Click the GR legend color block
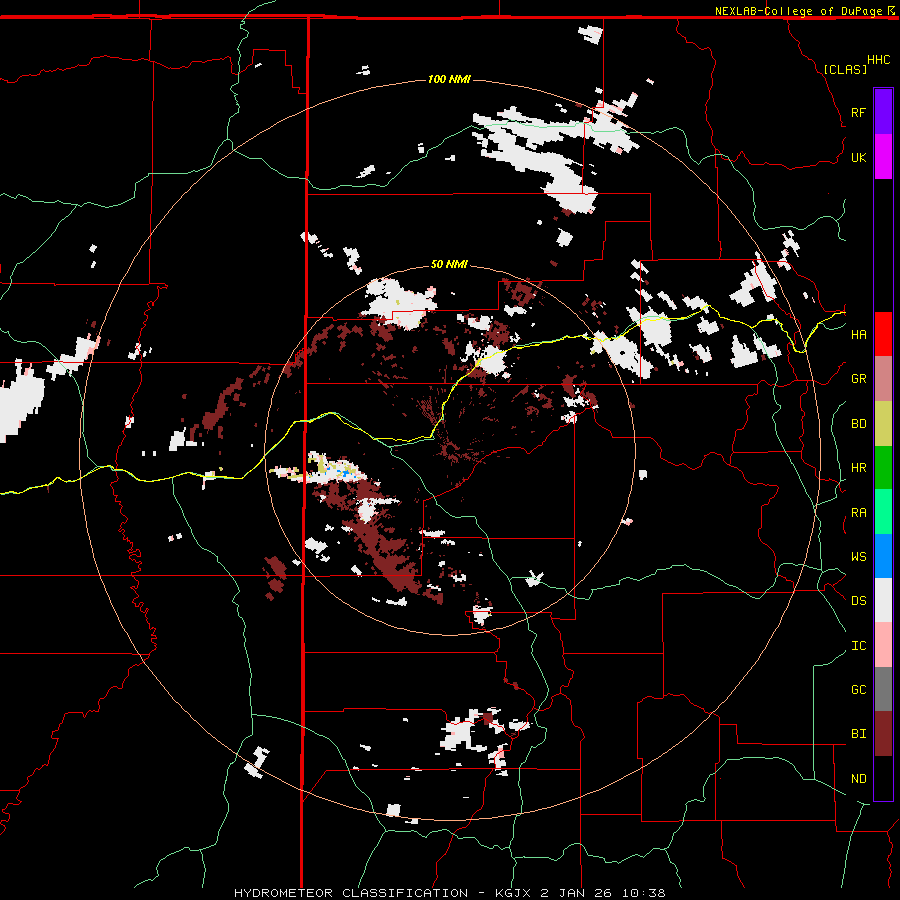This screenshot has width=900, height=900. click(883, 379)
